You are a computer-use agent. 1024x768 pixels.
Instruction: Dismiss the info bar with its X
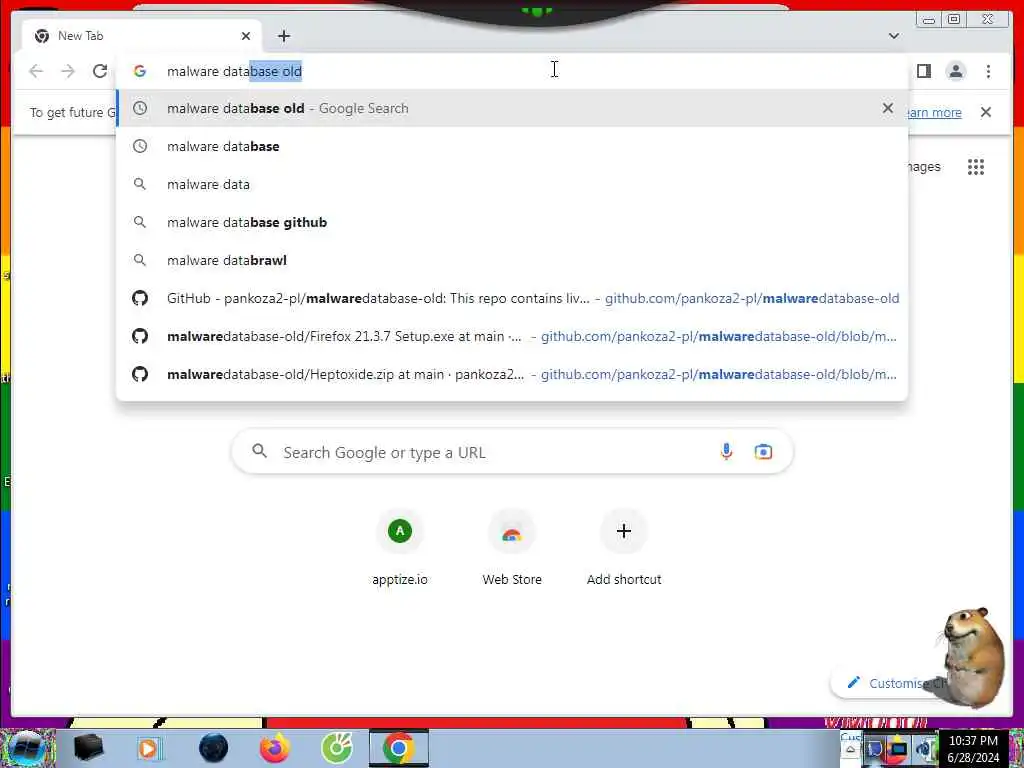coord(985,112)
